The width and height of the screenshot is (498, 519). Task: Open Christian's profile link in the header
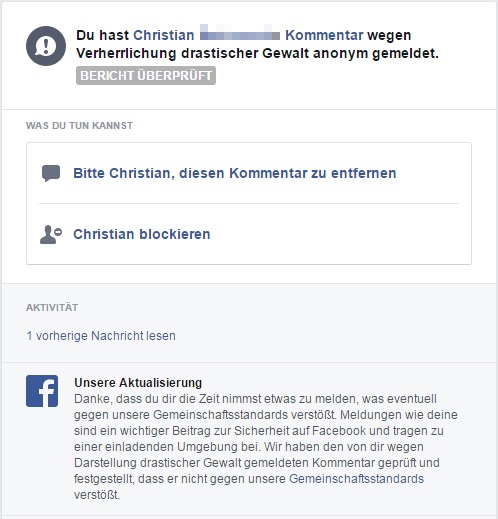164,35
